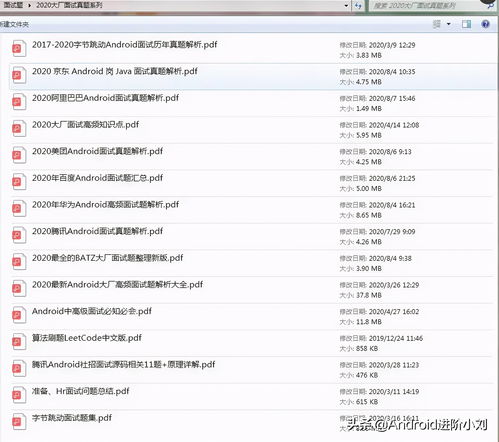Viewport: 499px width, 442px height.
Task: Open the help question mark icon
Action: coord(485,24)
